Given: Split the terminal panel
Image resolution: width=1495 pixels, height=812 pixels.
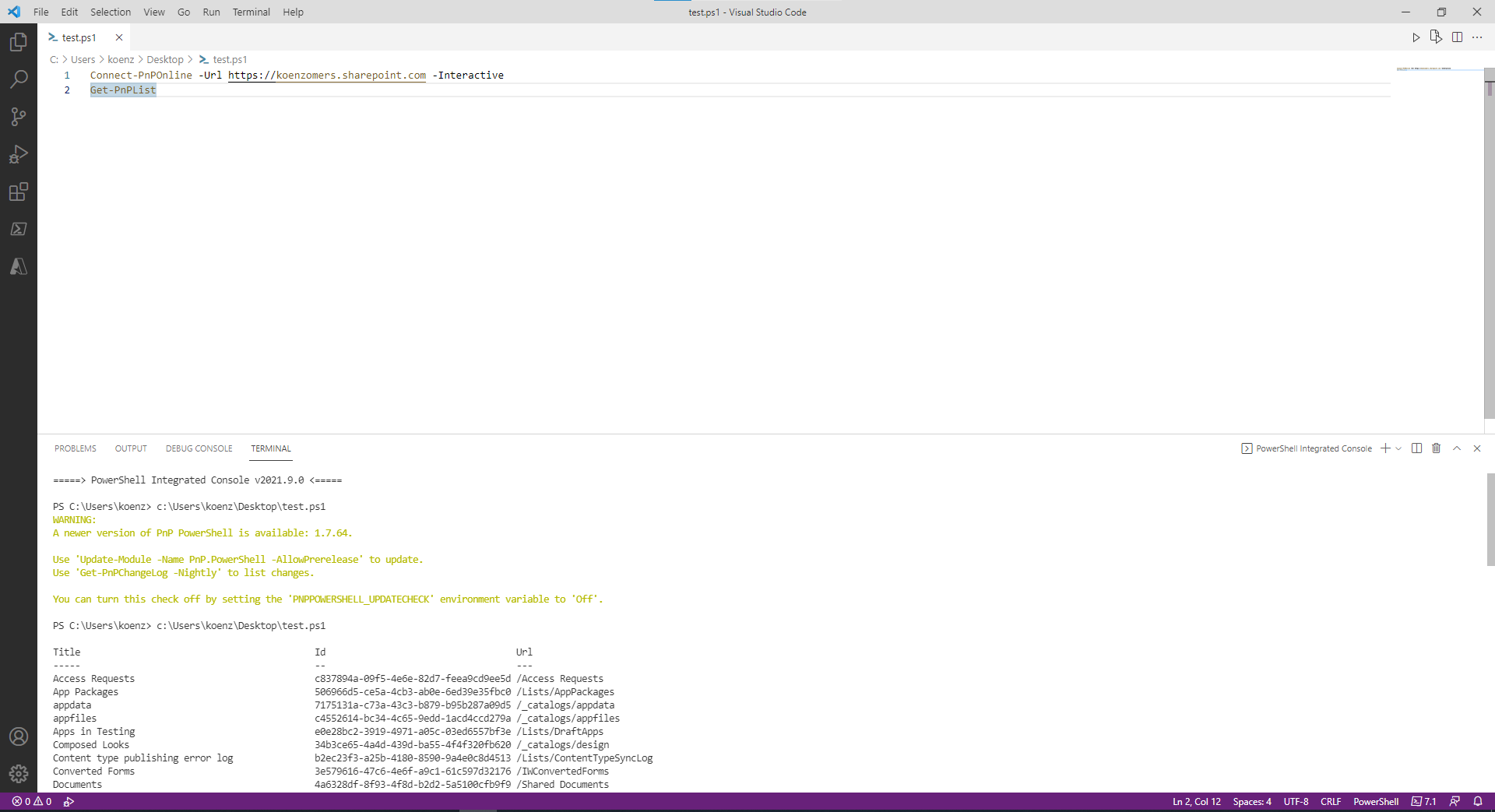Looking at the screenshot, I should (x=1416, y=448).
